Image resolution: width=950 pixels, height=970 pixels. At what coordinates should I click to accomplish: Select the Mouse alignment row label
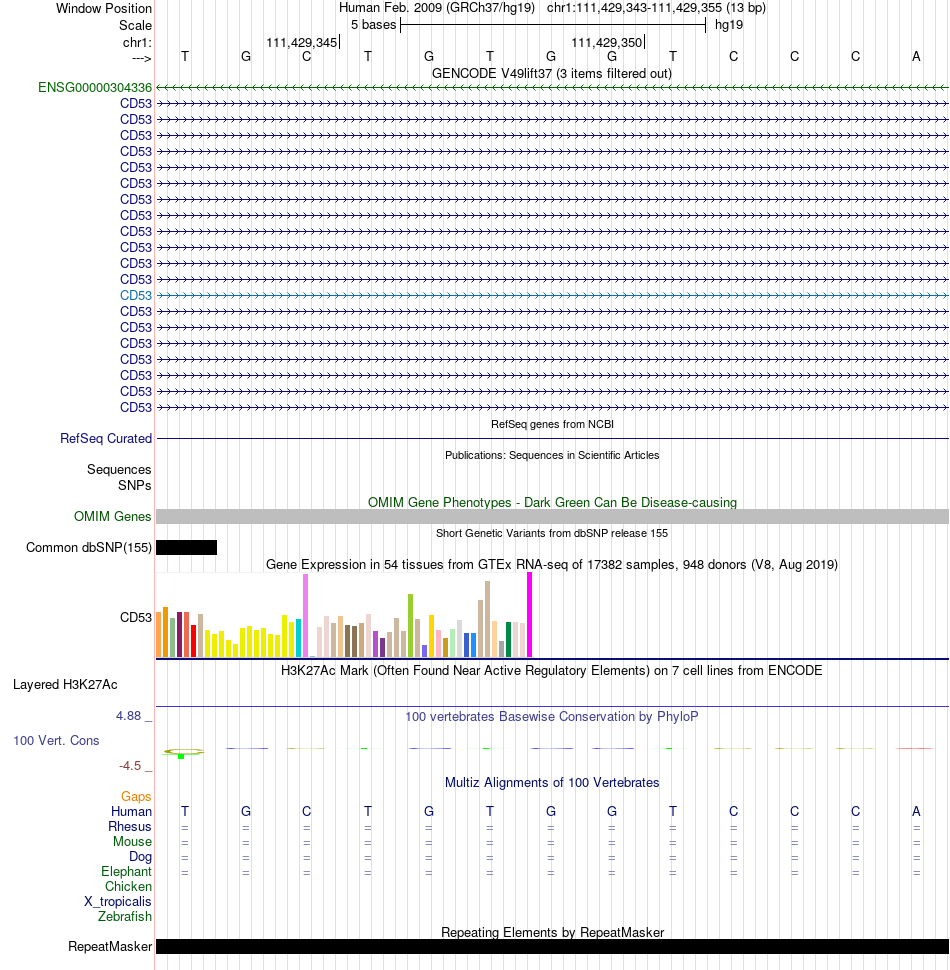[x=132, y=841]
